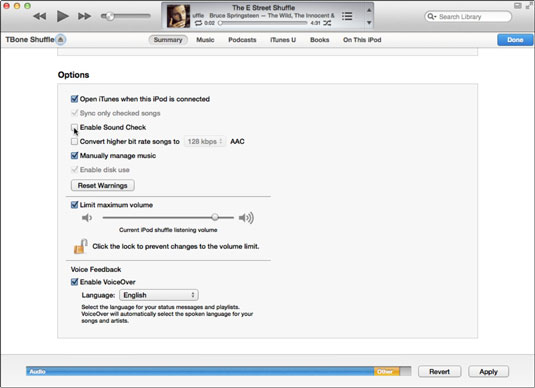The width and height of the screenshot is (535, 388).
Task: Click the Revert button
Action: (439, 372)
